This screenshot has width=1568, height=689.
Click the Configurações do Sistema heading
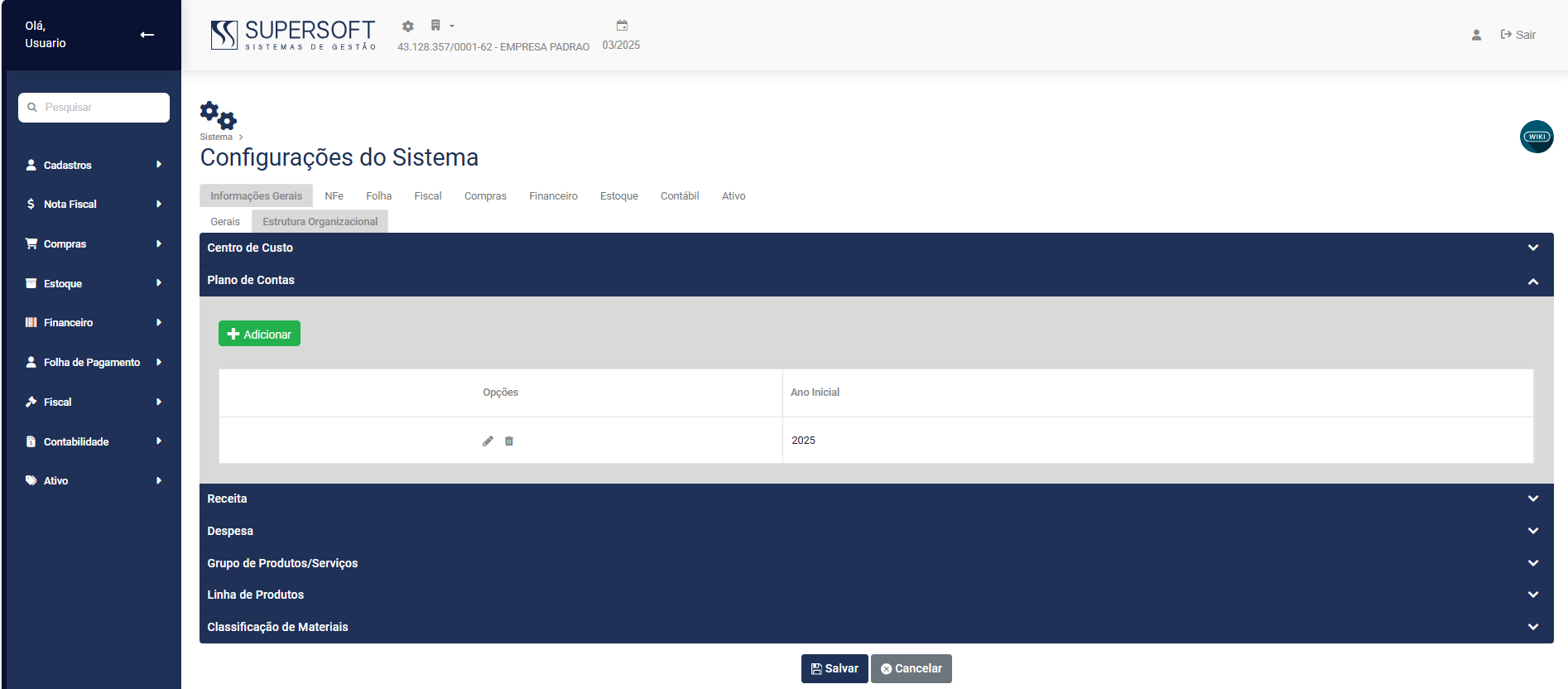coord(339,157)
